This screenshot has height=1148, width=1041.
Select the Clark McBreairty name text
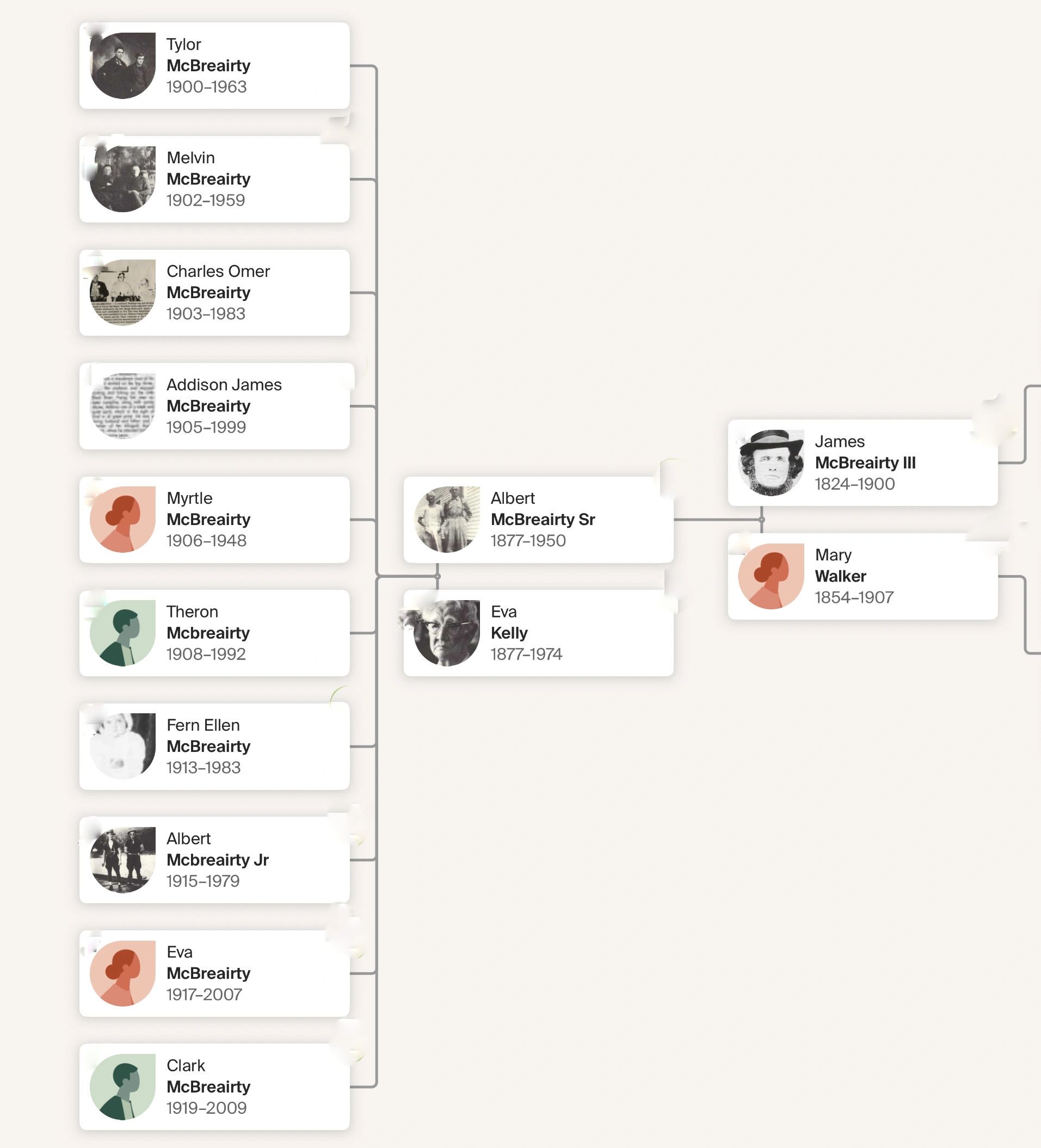pos(208,1076)
